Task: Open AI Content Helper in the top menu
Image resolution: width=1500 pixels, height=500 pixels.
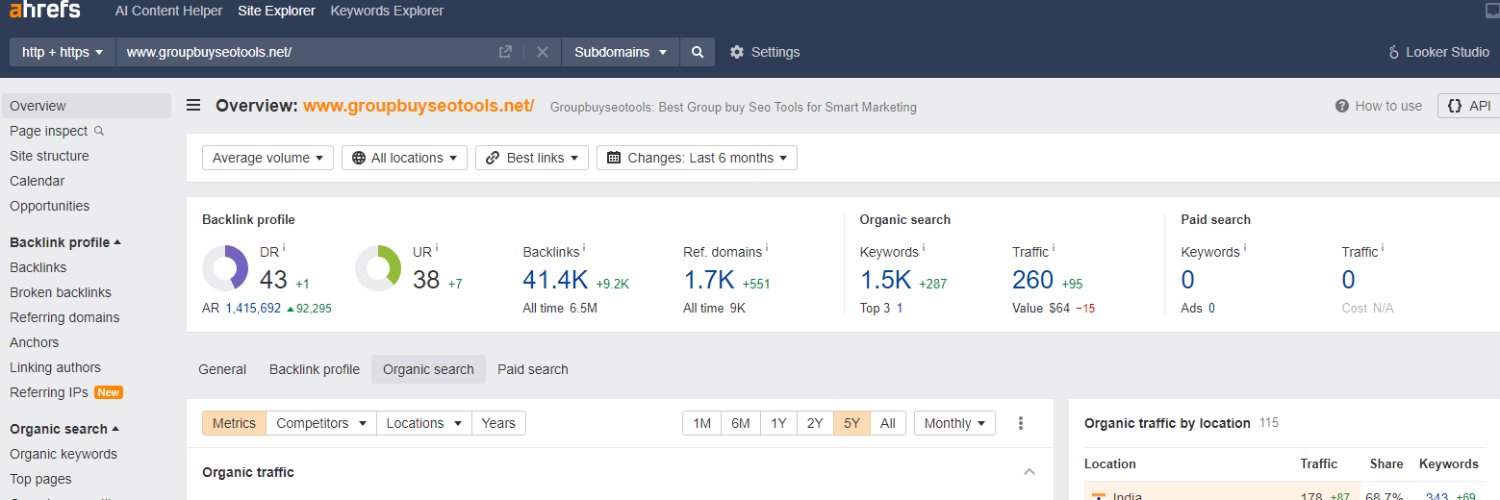Action: 169,11
